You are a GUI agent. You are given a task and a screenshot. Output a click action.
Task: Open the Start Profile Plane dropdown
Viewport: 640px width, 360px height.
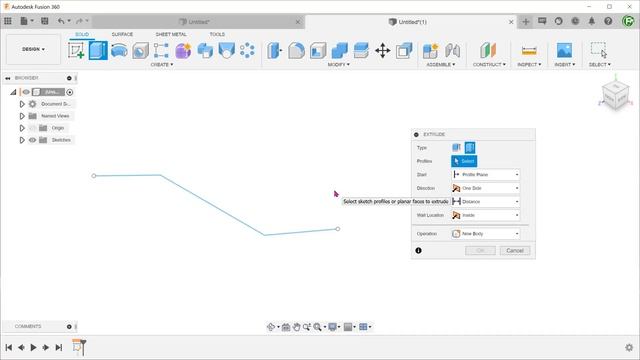[486, 175]
